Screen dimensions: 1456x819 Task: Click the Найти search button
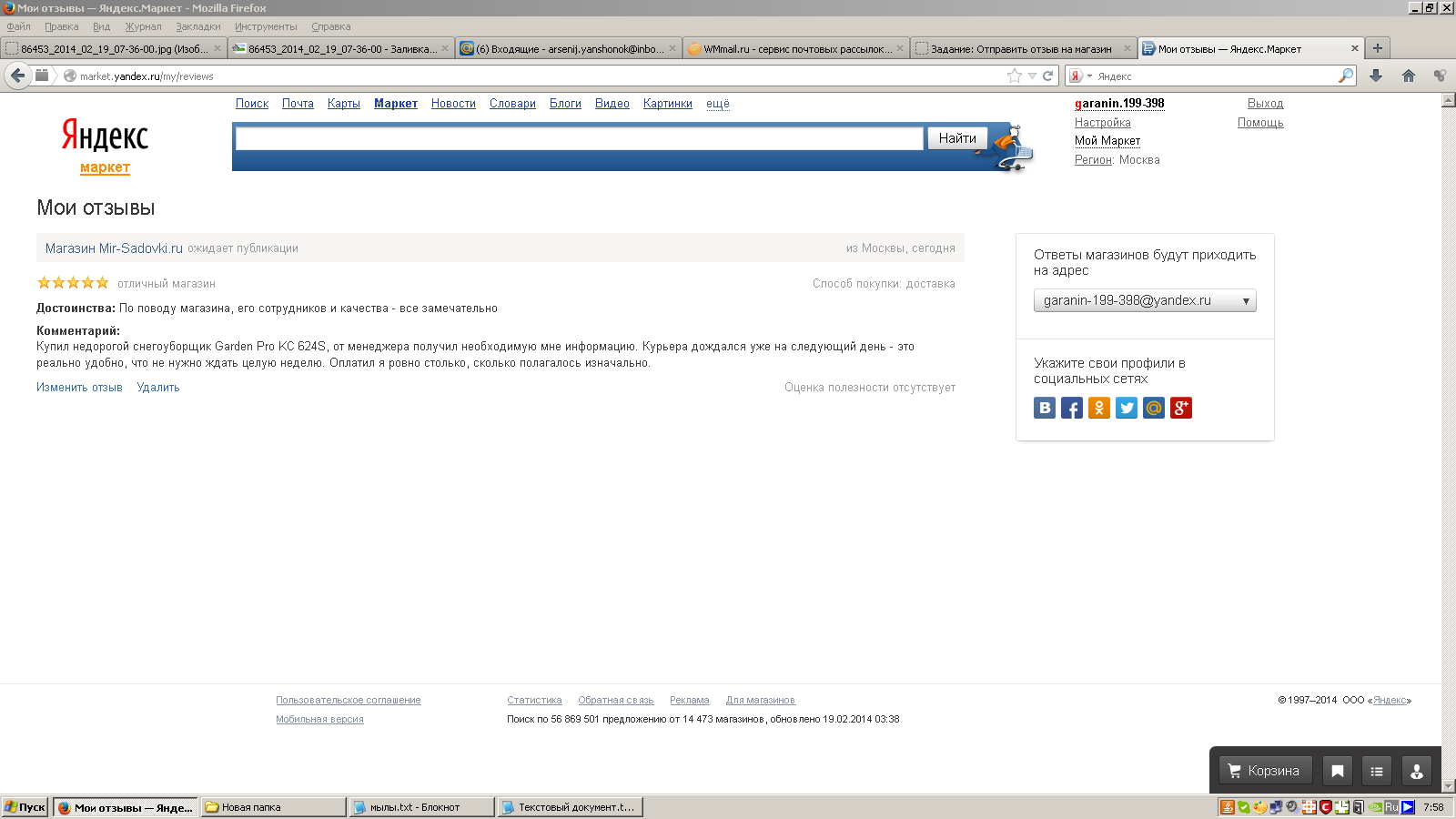pyautogui.click(x=957, y=138)
